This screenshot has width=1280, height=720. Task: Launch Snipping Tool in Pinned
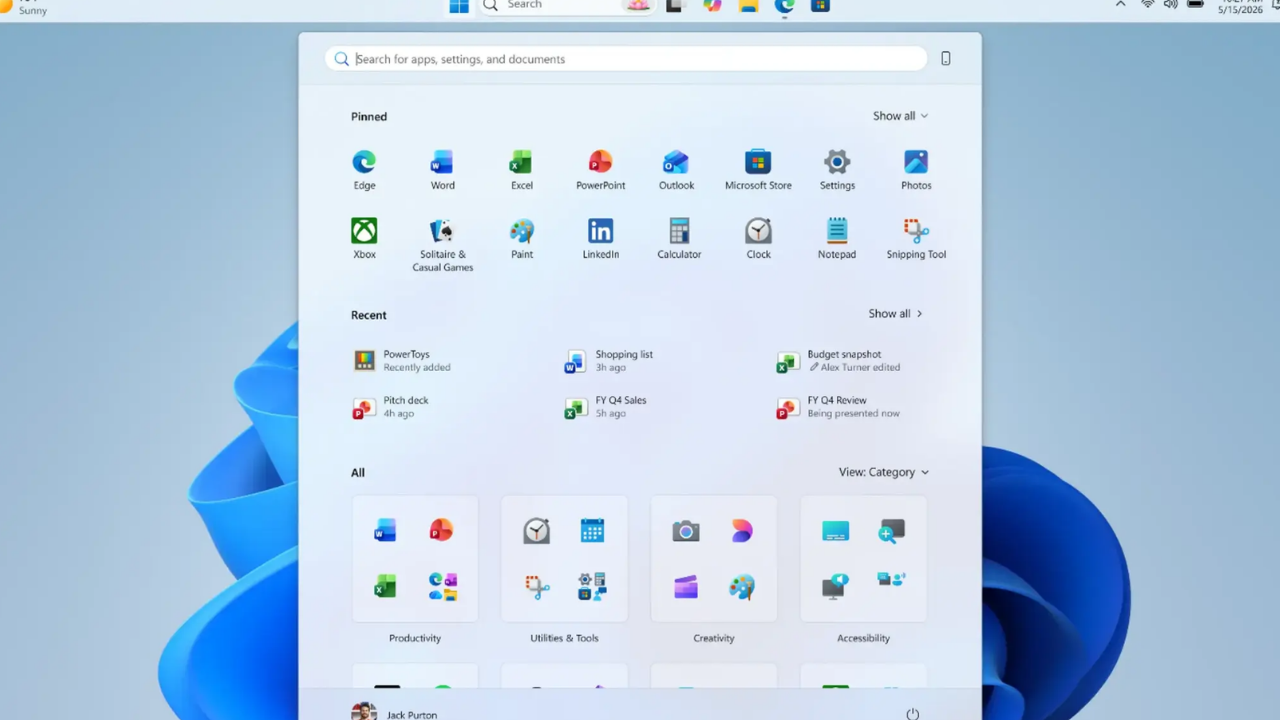916,239
